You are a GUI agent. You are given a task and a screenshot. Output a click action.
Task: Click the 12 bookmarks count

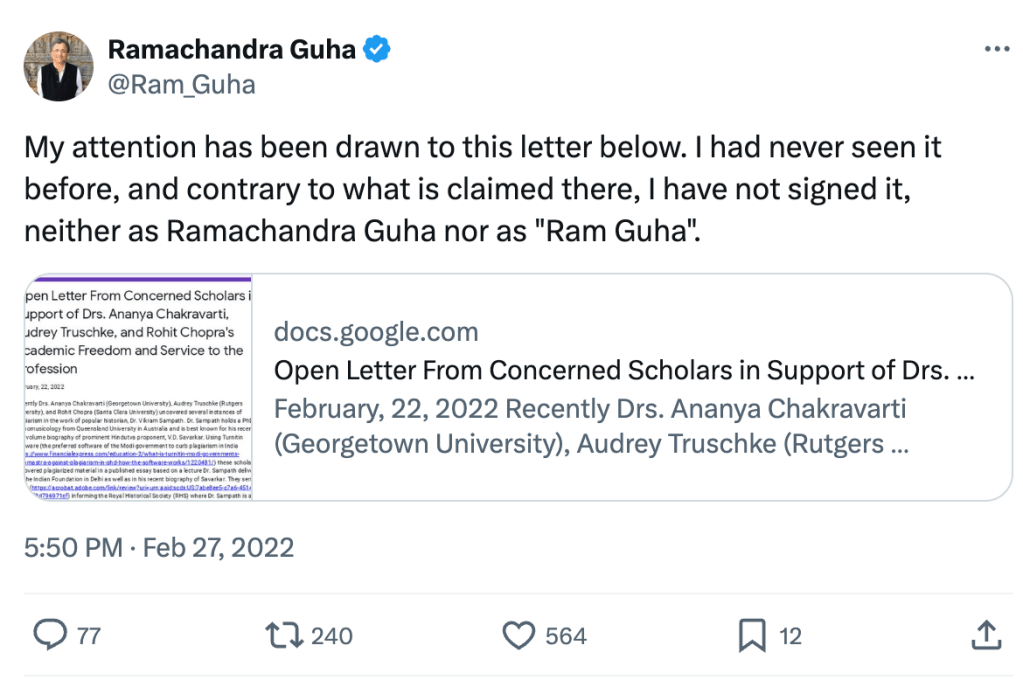(790, 636)
